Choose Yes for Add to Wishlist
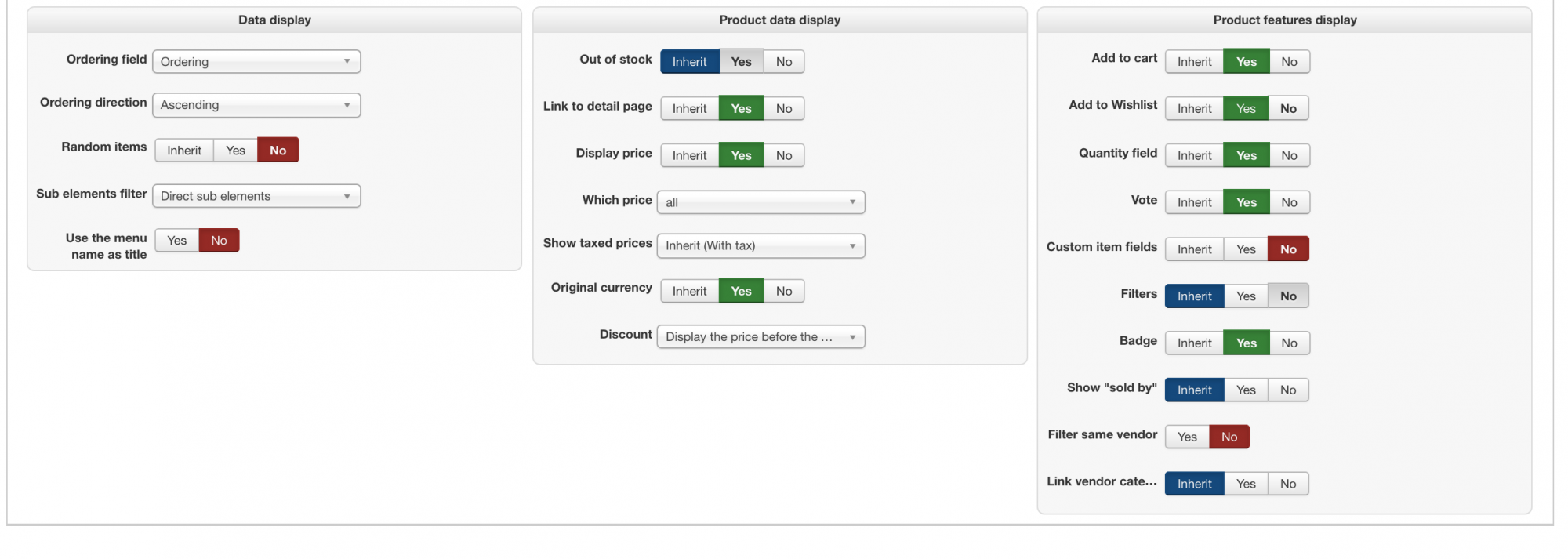The image size is (1568, 559). coord(1246,109)
